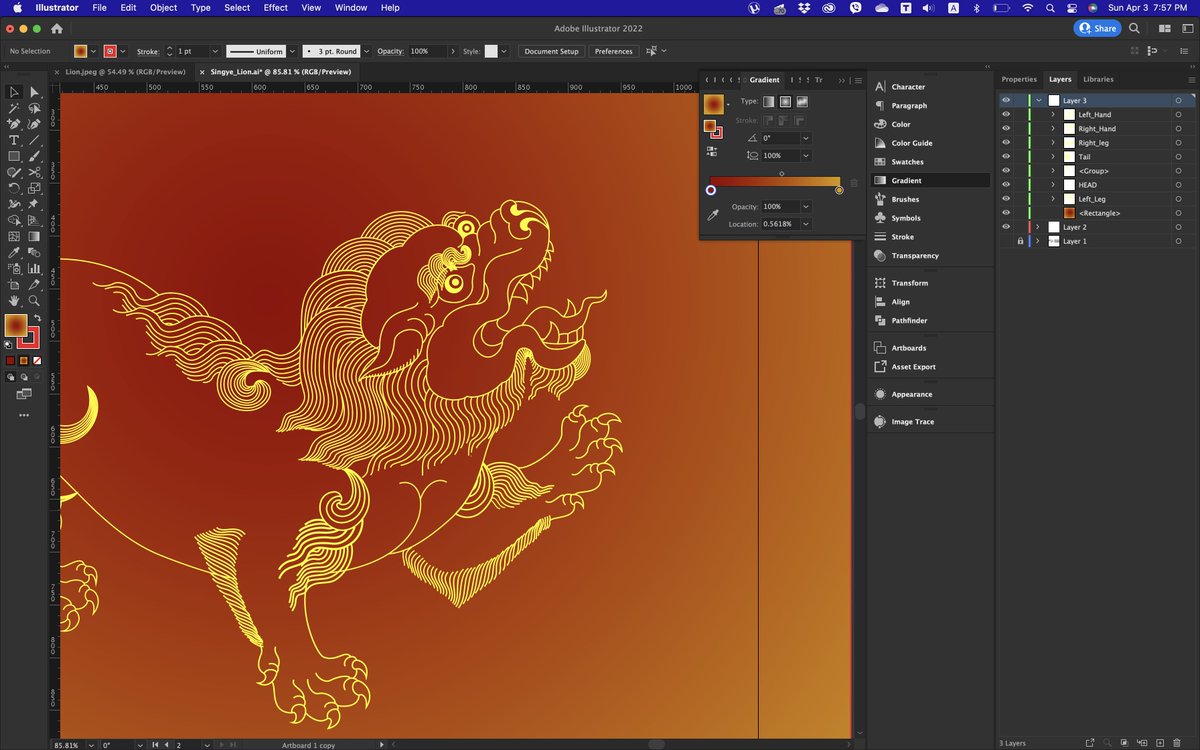Toggle Layer 2 visibility eye

pyautogui.click(x=1006, y=227)
